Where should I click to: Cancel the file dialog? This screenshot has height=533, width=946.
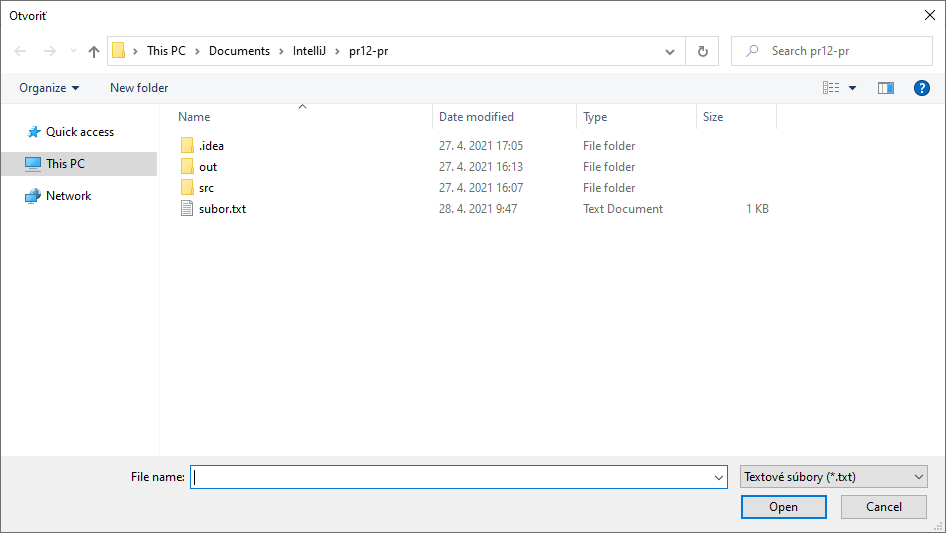[884, 507]
